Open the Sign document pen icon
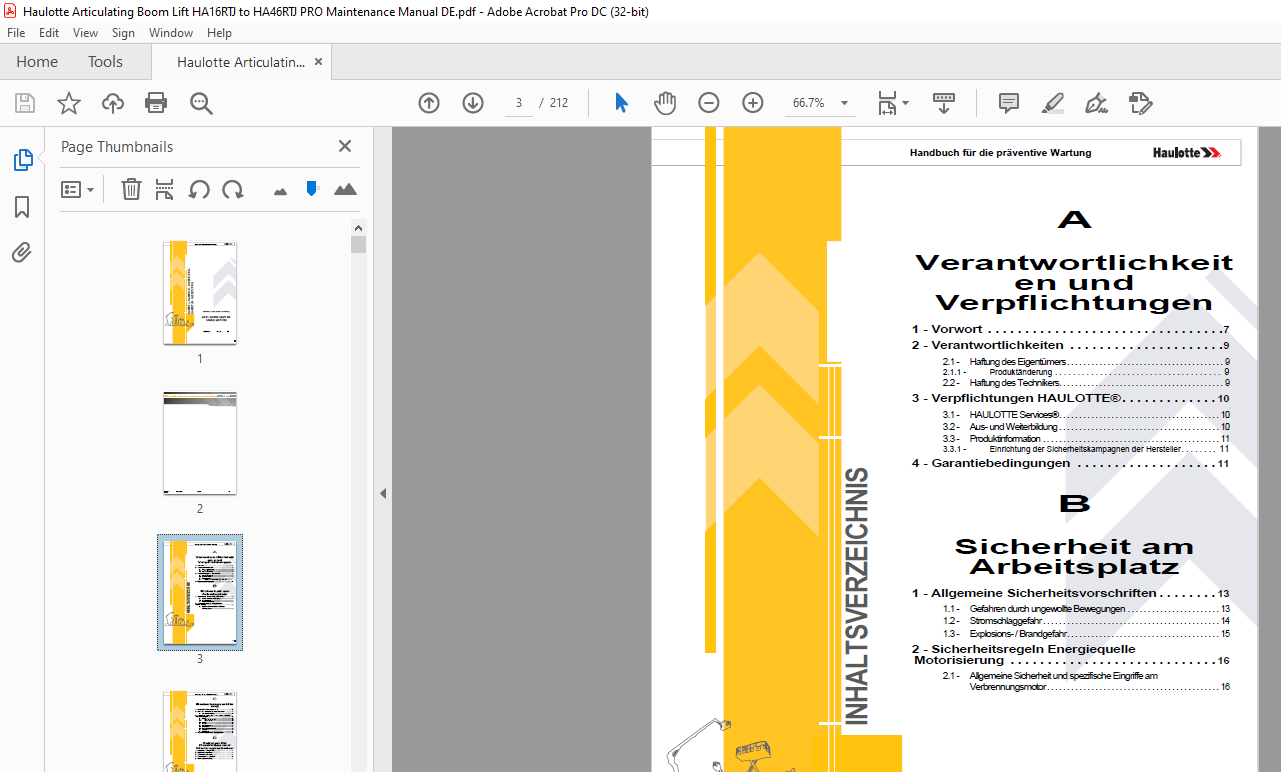The width and height of the screenshot is (1281, 772). point(1097,103)
